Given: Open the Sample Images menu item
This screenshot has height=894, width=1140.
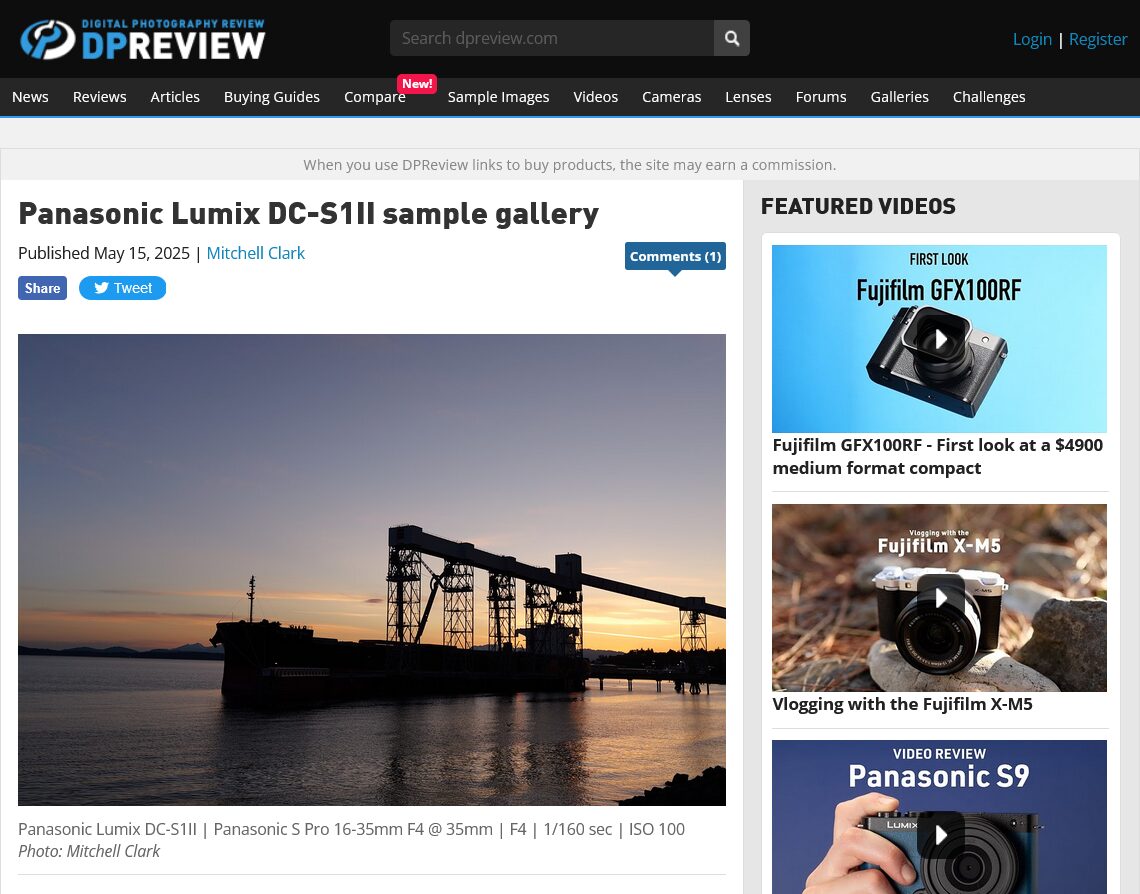Looking at the screenshot, I should tap(498, 97).
